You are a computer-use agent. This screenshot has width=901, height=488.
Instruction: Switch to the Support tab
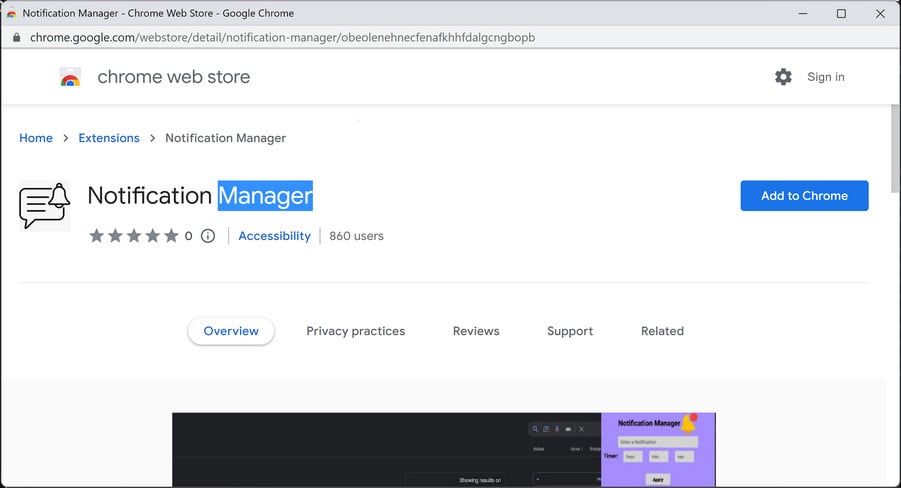click(570, 331)
